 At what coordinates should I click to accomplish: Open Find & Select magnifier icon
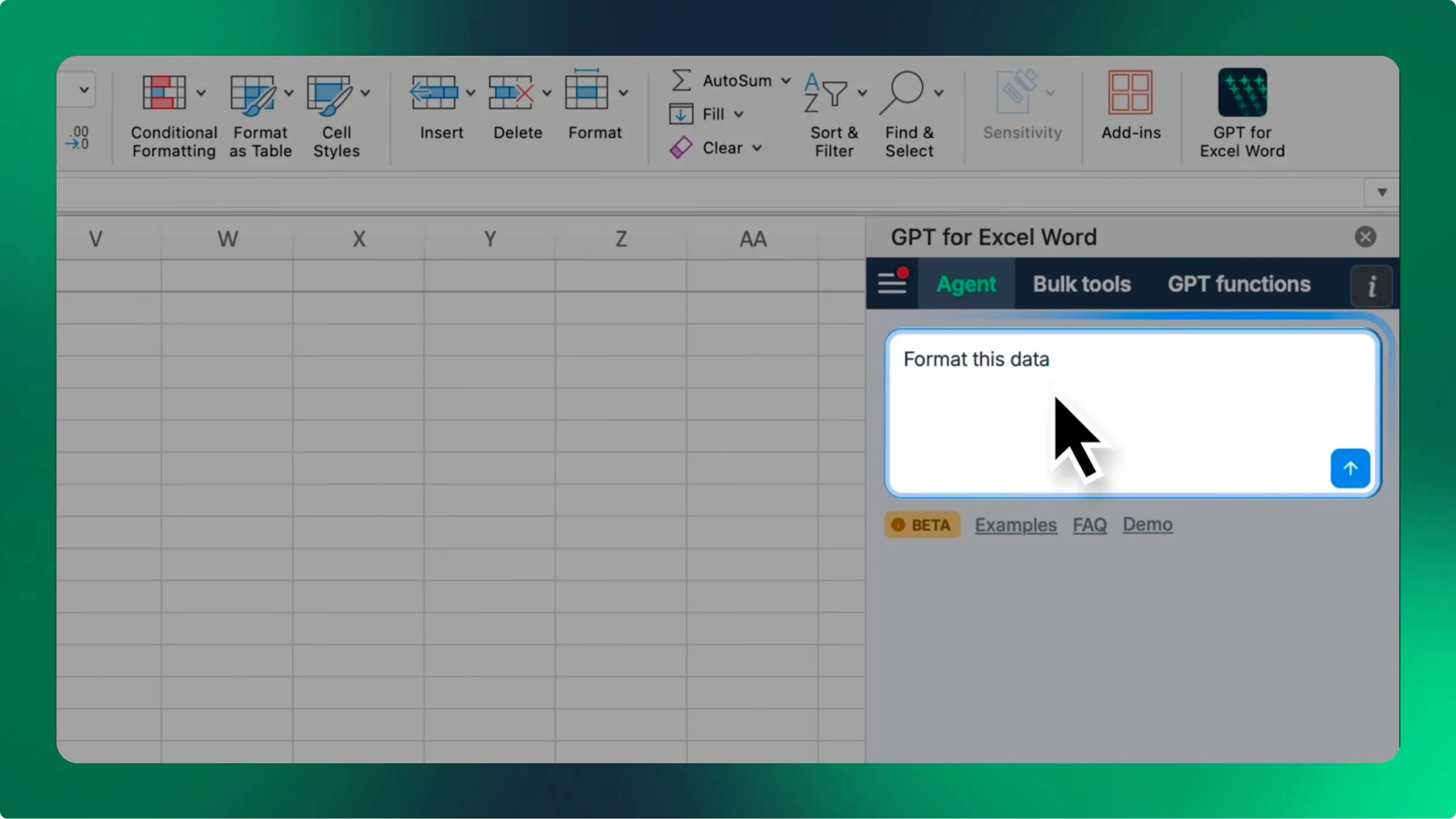click(x=902, y=92)
